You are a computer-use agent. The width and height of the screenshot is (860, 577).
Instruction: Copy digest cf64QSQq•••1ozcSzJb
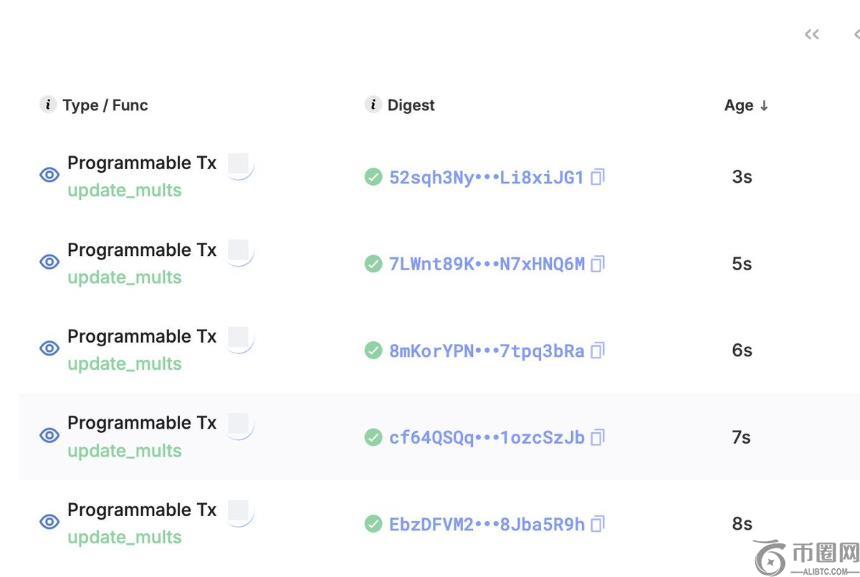[598, 437]
